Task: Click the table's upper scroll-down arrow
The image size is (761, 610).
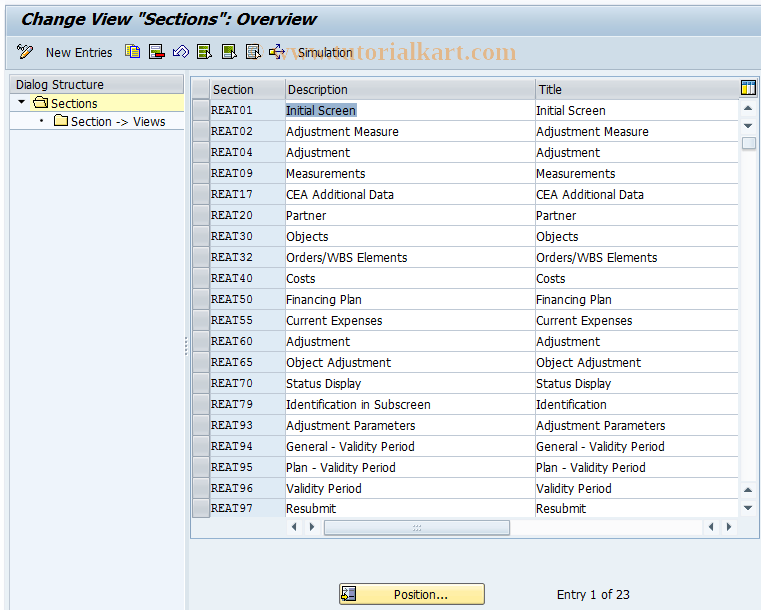Action: point(748,126)
